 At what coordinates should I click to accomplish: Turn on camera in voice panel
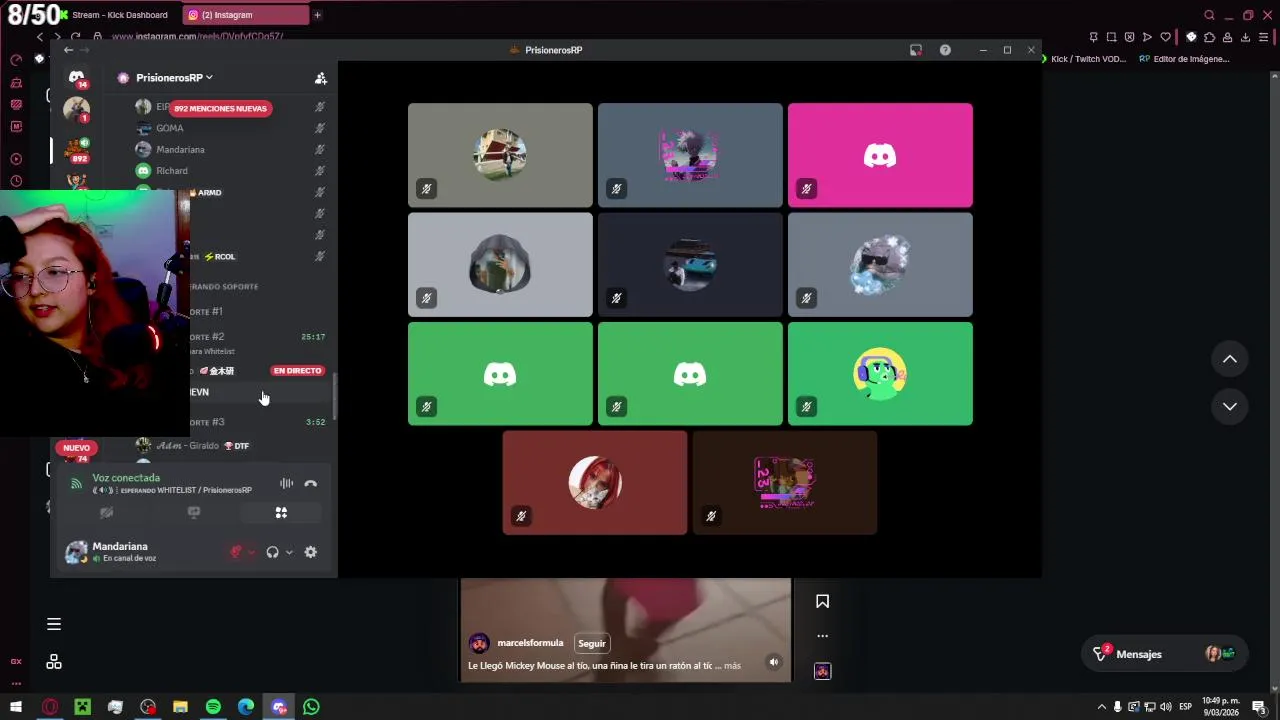[106, 513]
